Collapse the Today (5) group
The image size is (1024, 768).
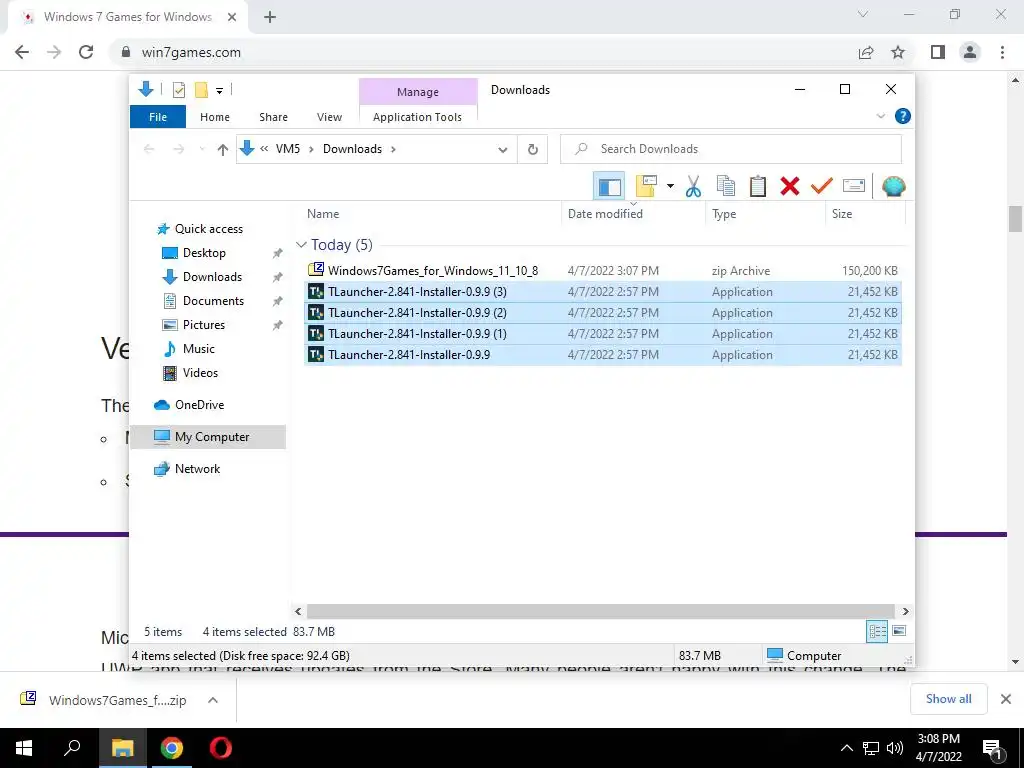(301, 245)
